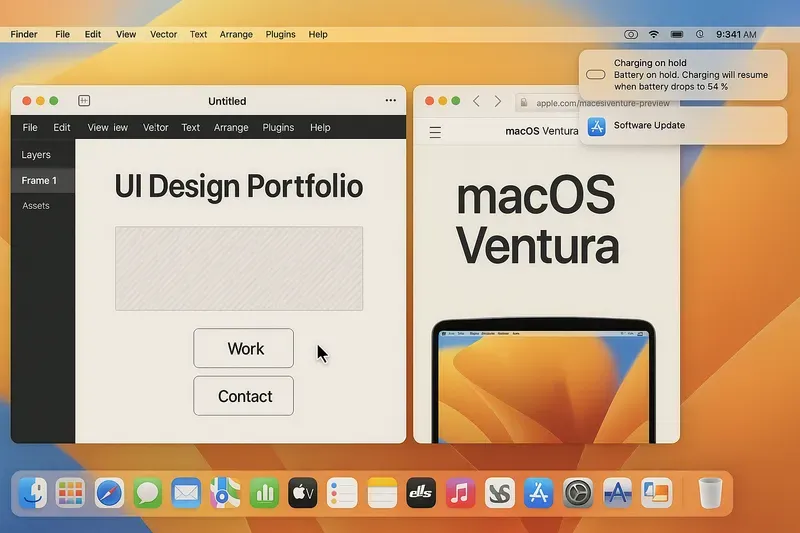The width and height of the screenshot is (800, 533).
Task: Open the Finder menu in the system menu bar
Action: tap(24, 34)
